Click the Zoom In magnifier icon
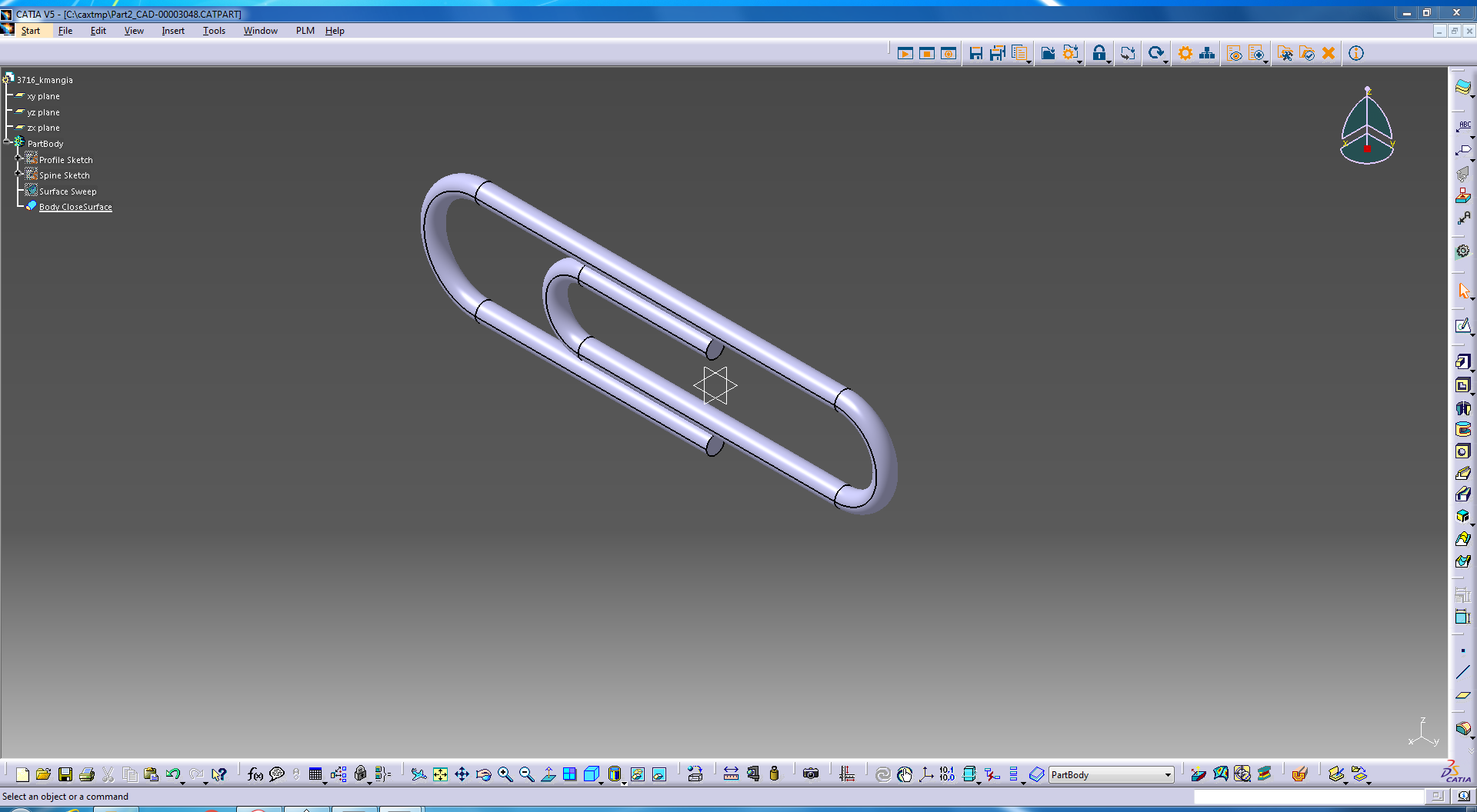 coord(505,774)
